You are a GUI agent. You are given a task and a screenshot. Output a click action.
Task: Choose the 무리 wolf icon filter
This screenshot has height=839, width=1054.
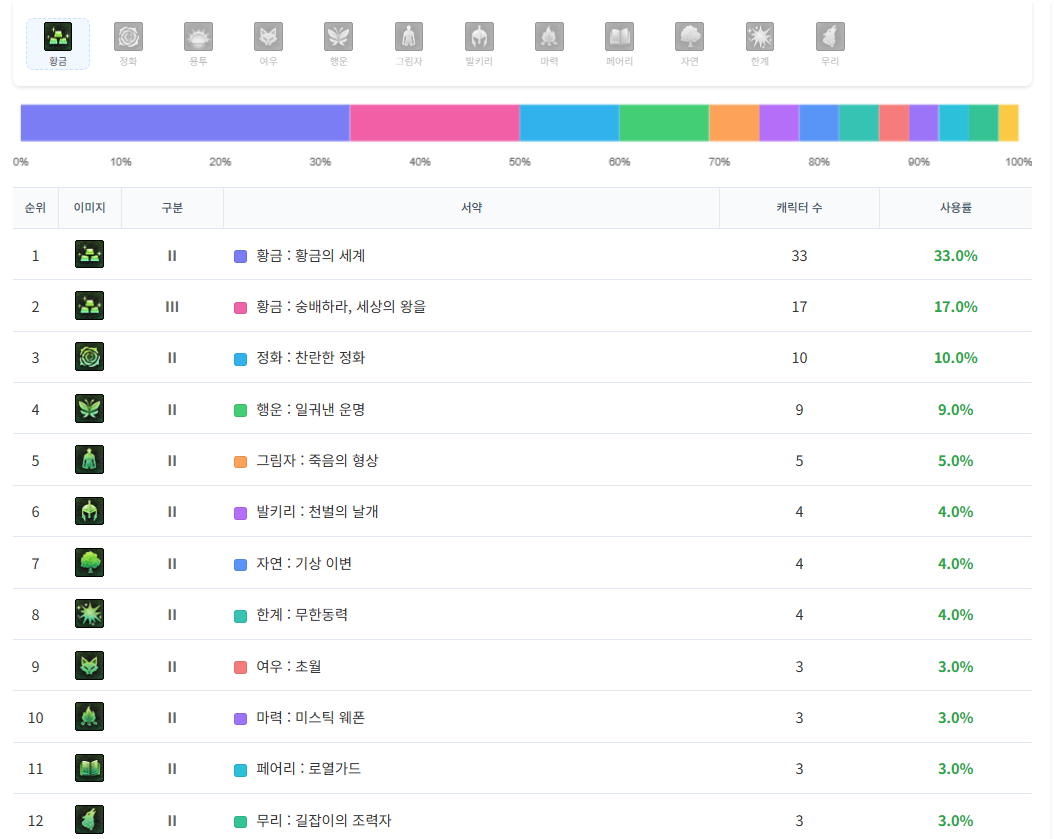[830, 38]
